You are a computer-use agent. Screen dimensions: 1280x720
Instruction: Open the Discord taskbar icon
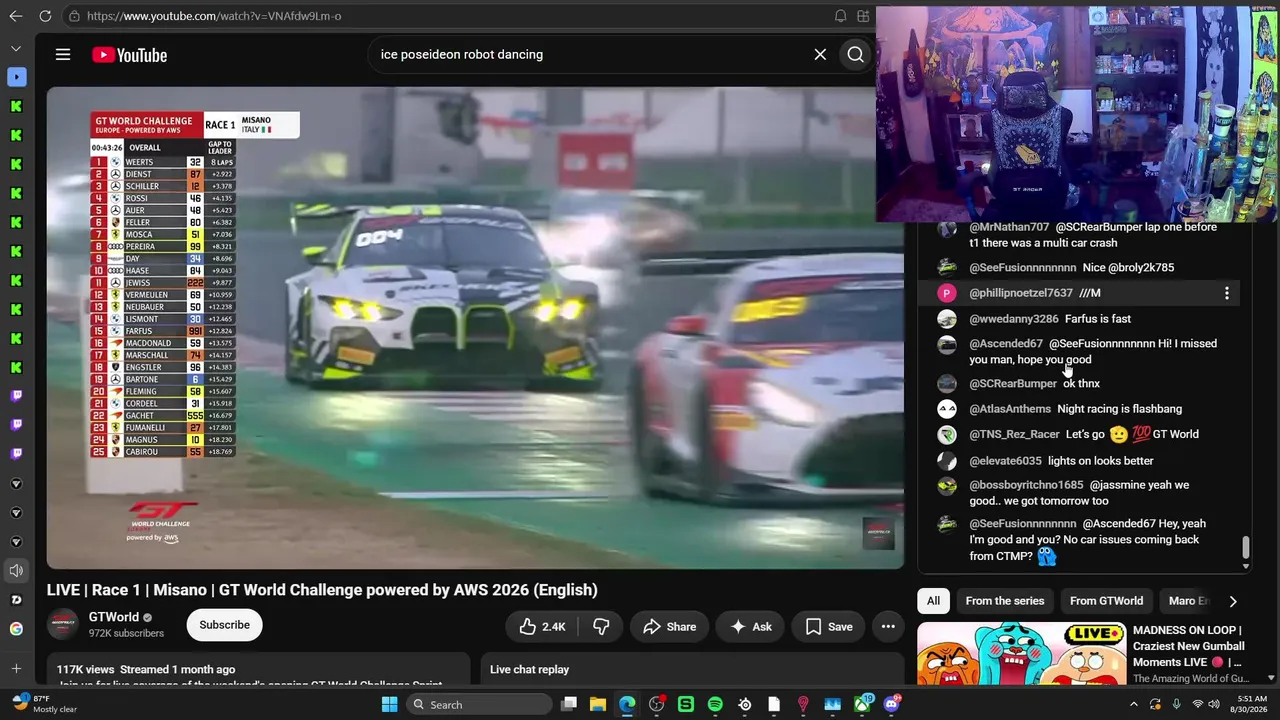[x=891, y=704]
